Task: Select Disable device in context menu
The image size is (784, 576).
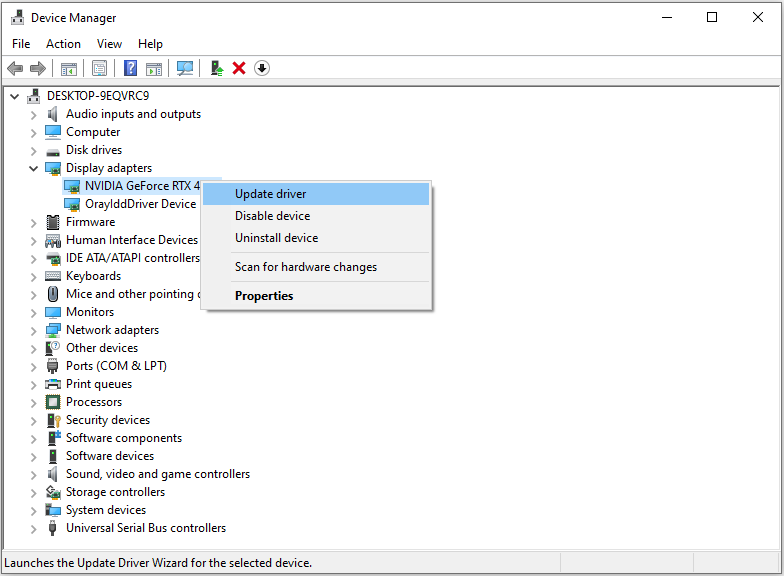Action: [272, 216]
